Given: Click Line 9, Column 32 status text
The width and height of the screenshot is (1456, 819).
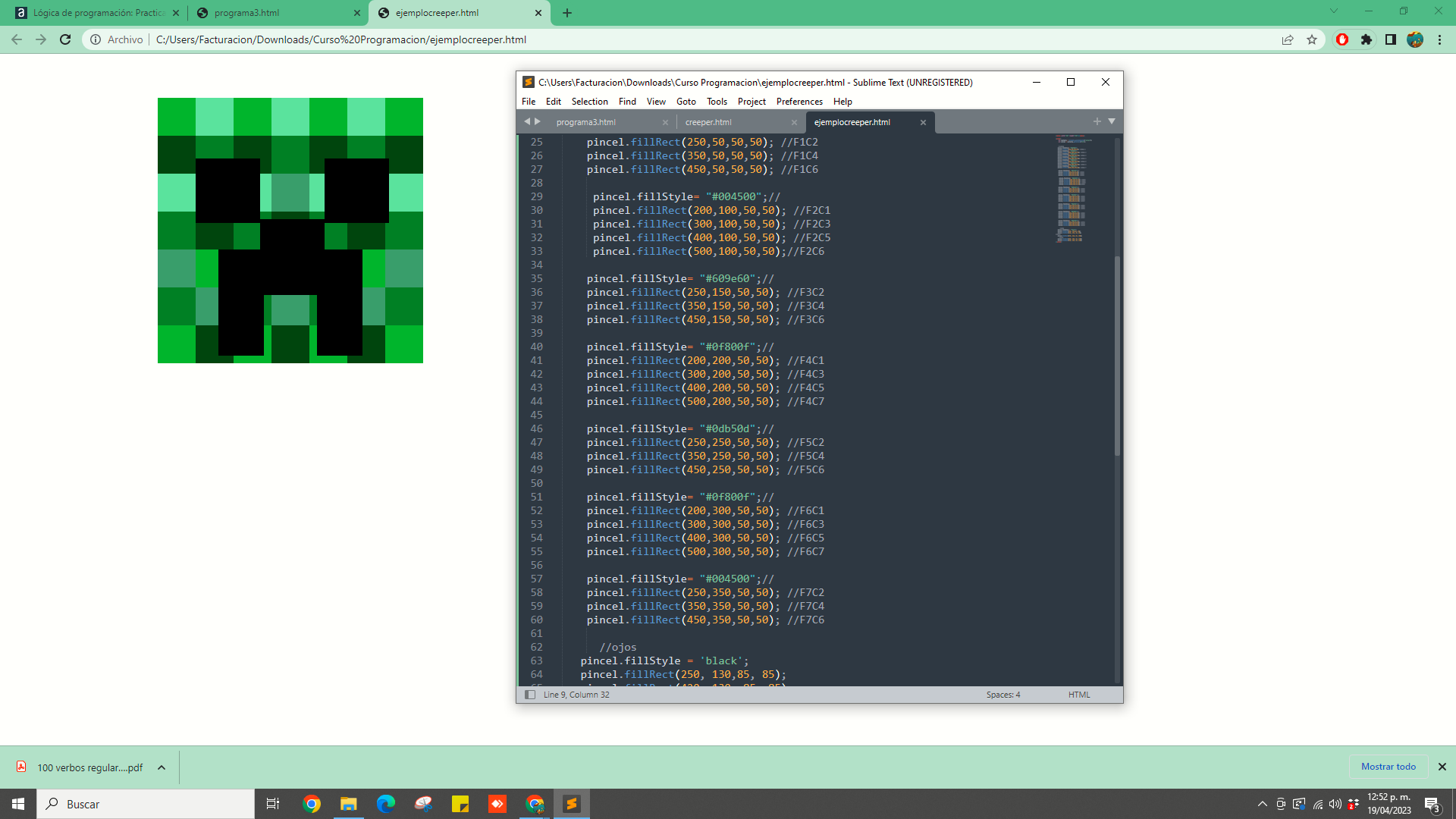Looking at the screenshot, I should (x=576, y=695).
